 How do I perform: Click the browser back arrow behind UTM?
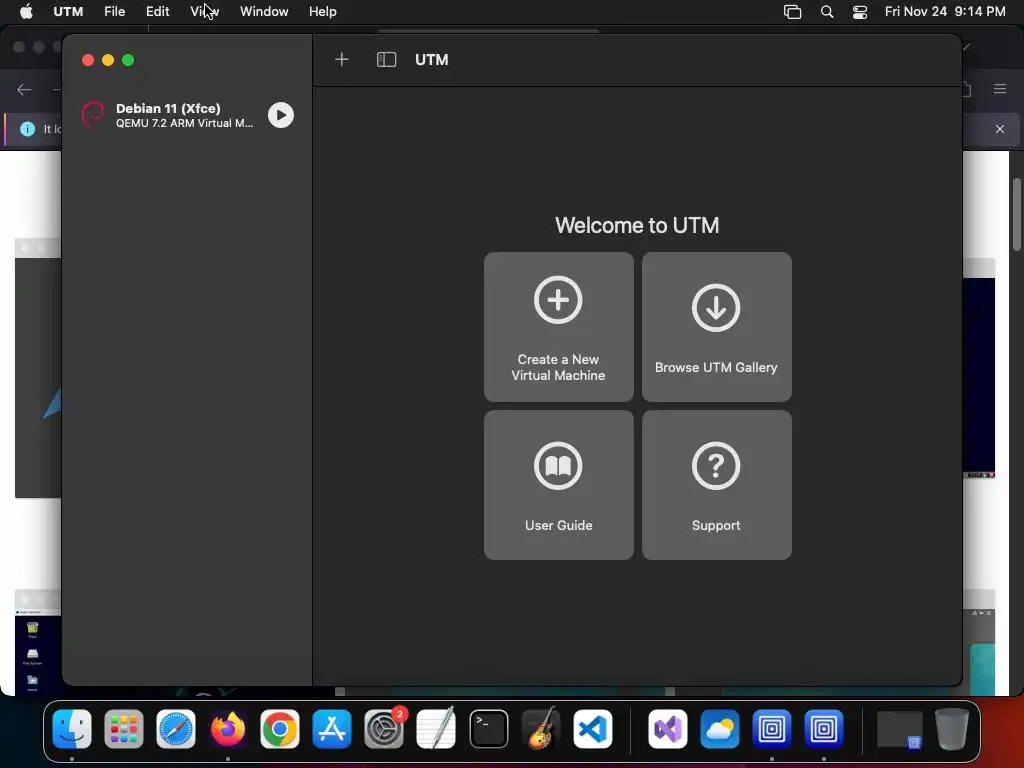pos(24,89)
